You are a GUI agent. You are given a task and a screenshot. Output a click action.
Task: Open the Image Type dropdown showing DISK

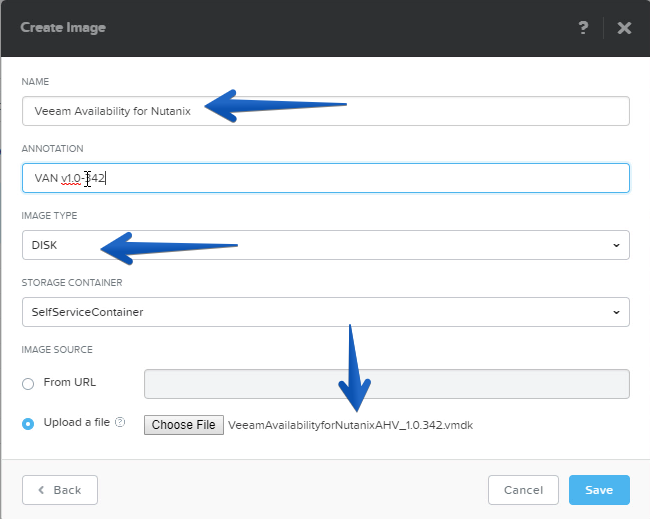pos(326,245)
